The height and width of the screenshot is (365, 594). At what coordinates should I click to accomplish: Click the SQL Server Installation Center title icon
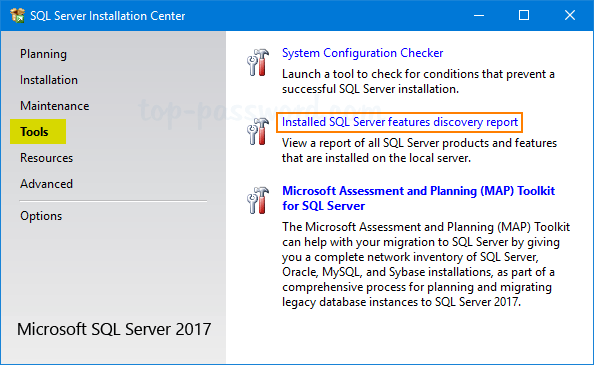coord(17,16)
